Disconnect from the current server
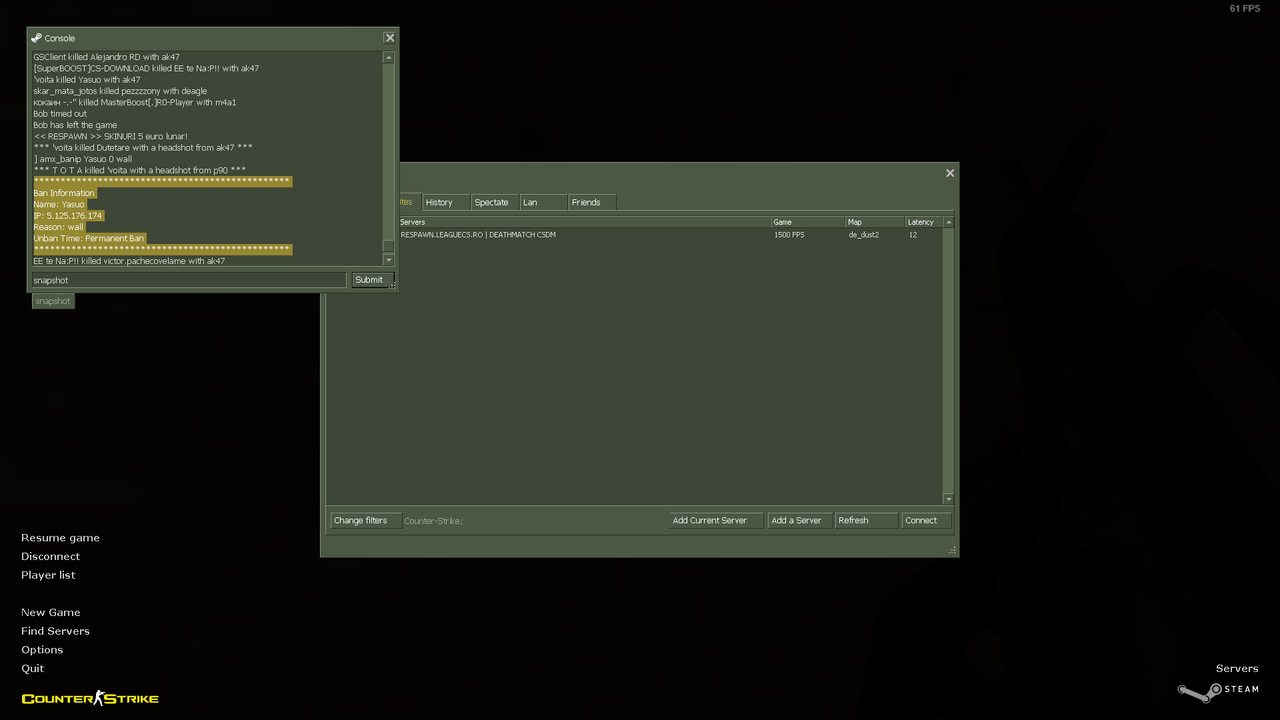Screen dimensions: 1280x720 [x=50, y=556]
